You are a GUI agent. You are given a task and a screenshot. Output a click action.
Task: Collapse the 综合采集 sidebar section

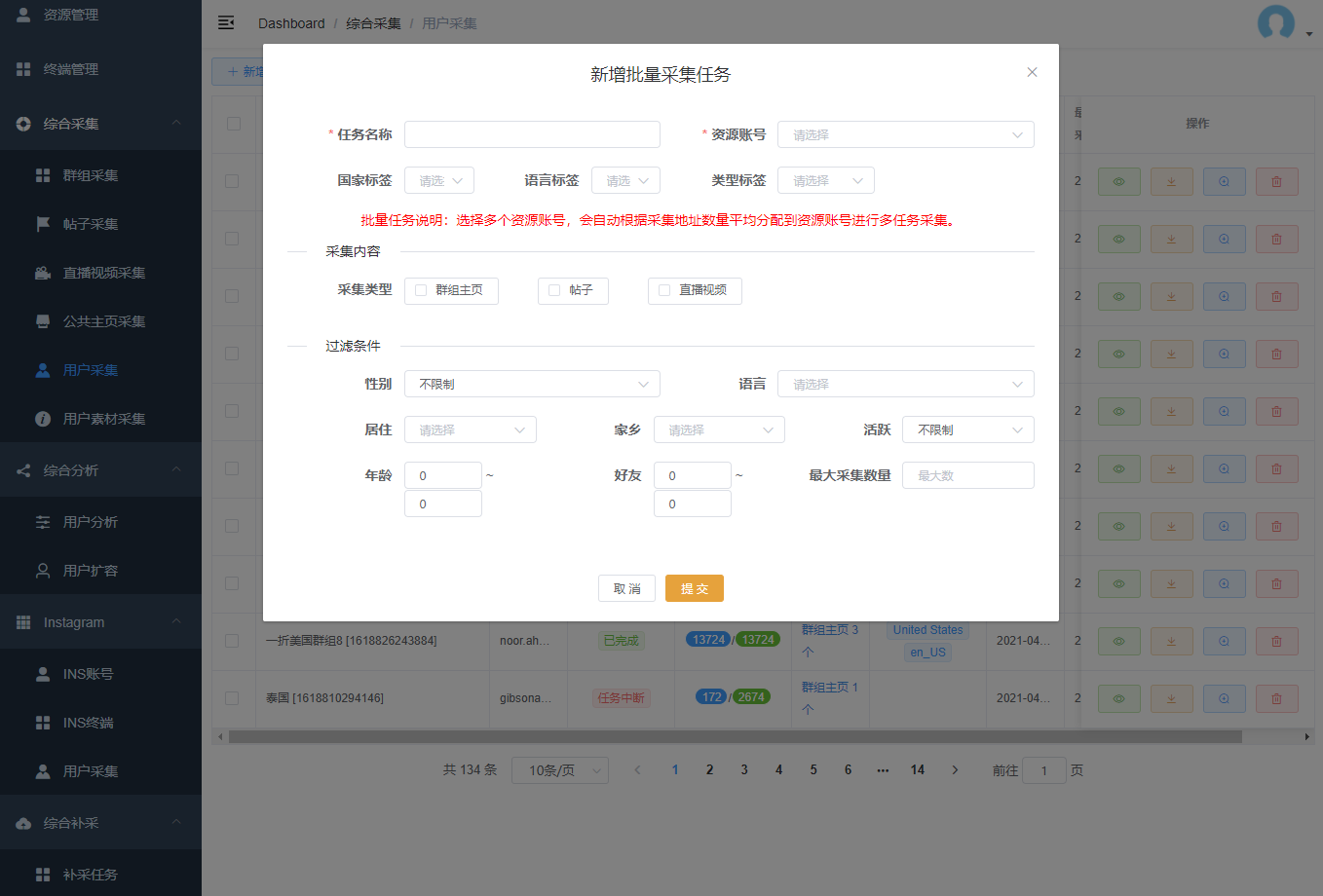[100, 124]
